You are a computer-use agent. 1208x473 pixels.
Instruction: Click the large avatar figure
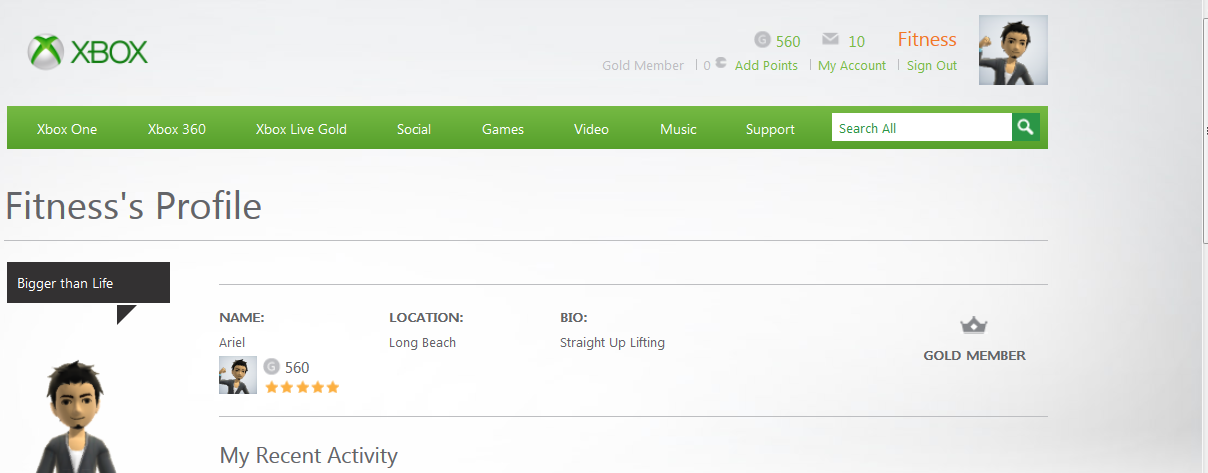(75, 416)
